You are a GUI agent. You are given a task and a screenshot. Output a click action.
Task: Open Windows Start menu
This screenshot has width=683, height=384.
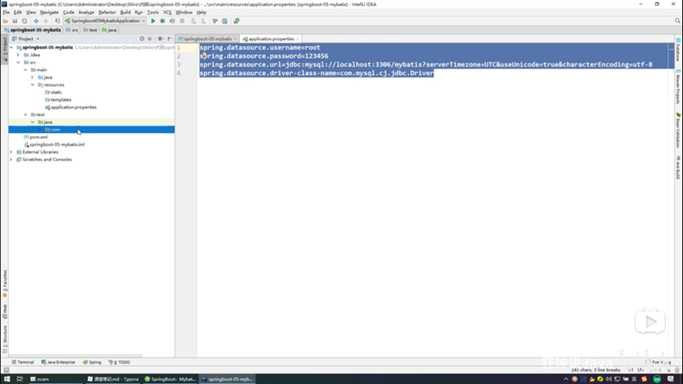(x=7, y=379)
